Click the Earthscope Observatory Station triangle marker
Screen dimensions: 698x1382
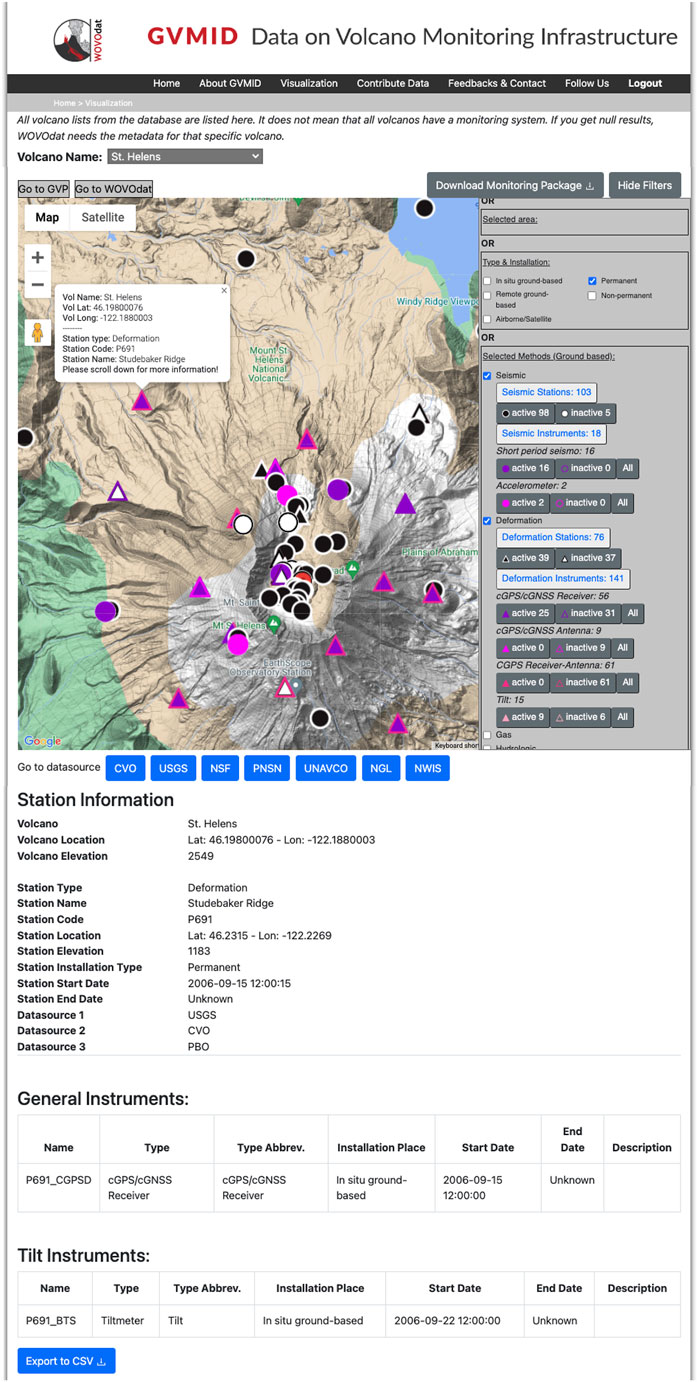[x=285, y=687]
